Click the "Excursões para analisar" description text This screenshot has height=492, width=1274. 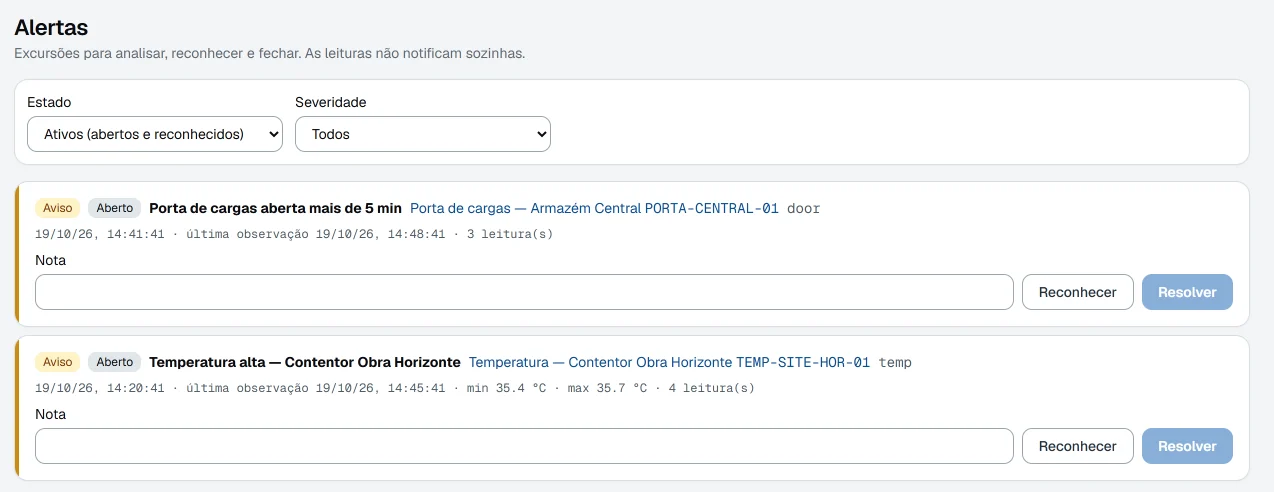click(270, 53)
